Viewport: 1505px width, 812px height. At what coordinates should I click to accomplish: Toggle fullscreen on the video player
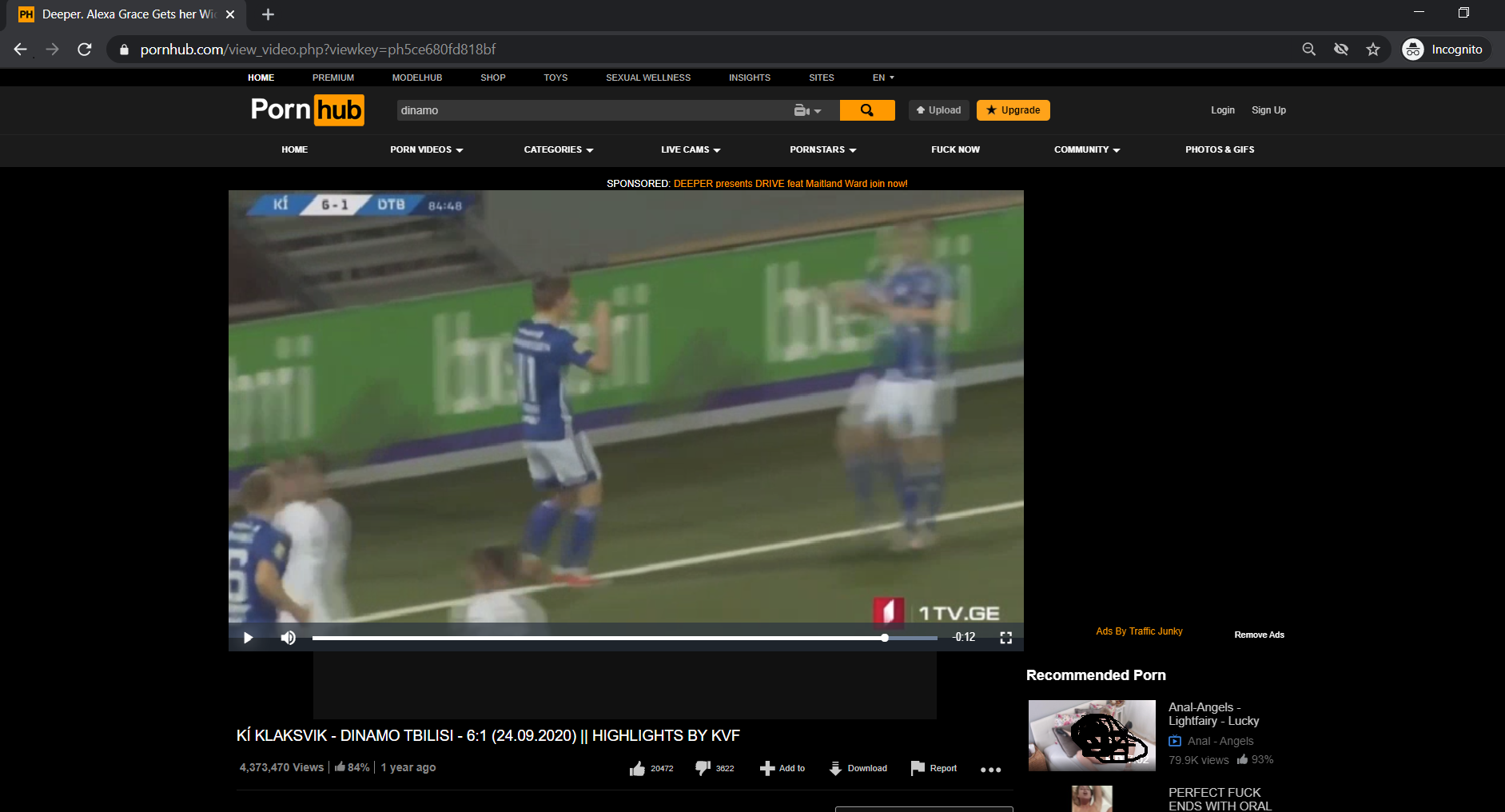[1006, 638]
